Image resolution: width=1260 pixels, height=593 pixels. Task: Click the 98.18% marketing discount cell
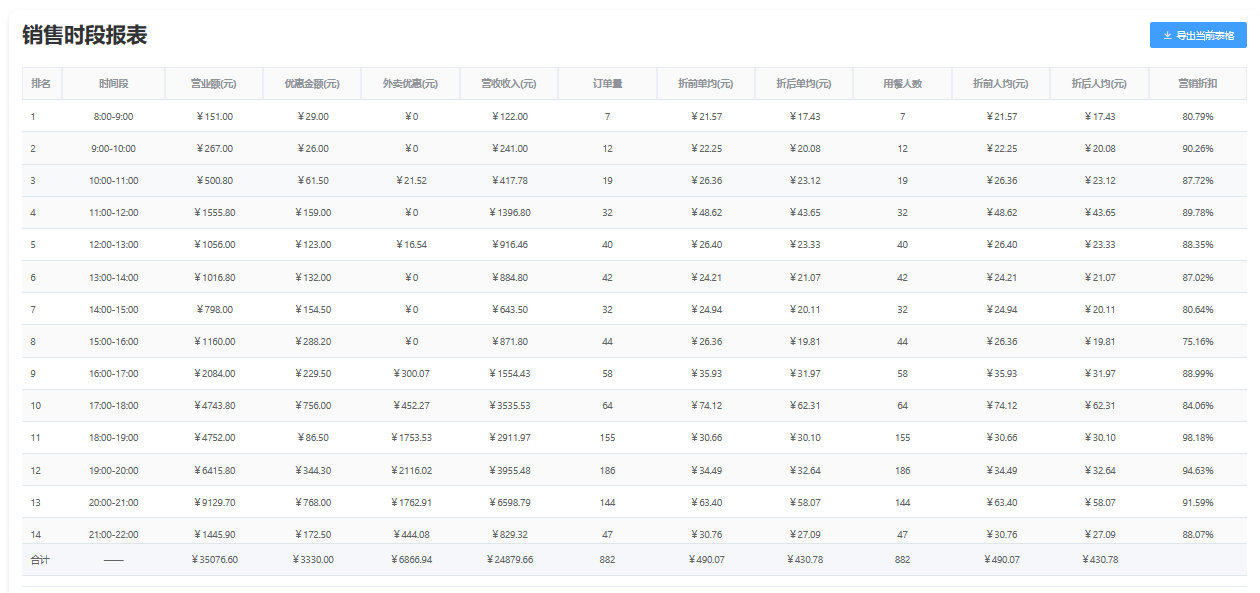tap(1197, 438)
